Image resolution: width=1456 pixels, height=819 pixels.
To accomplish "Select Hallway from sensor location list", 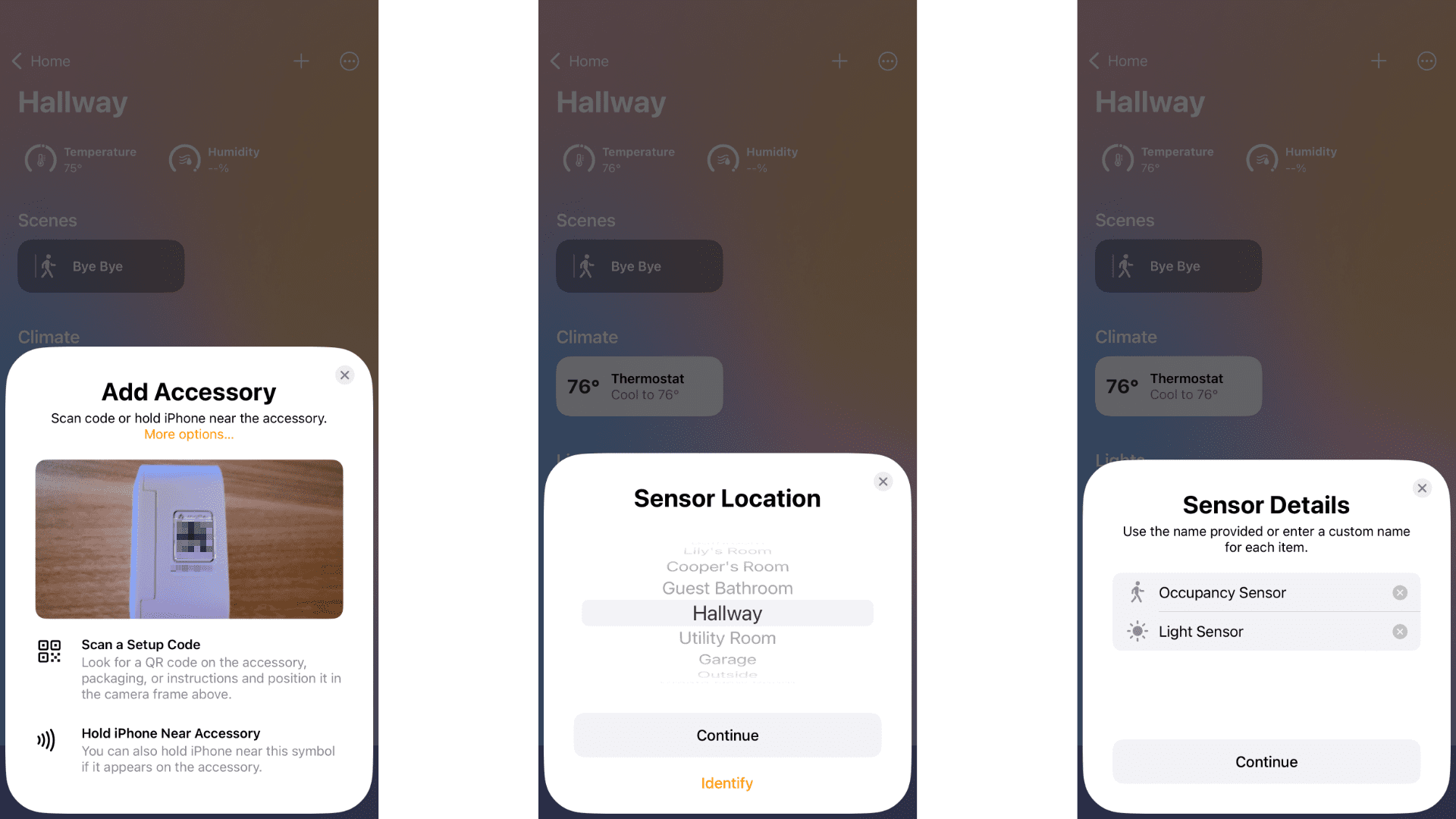I will pyautogui.click(x=727, y=613).
